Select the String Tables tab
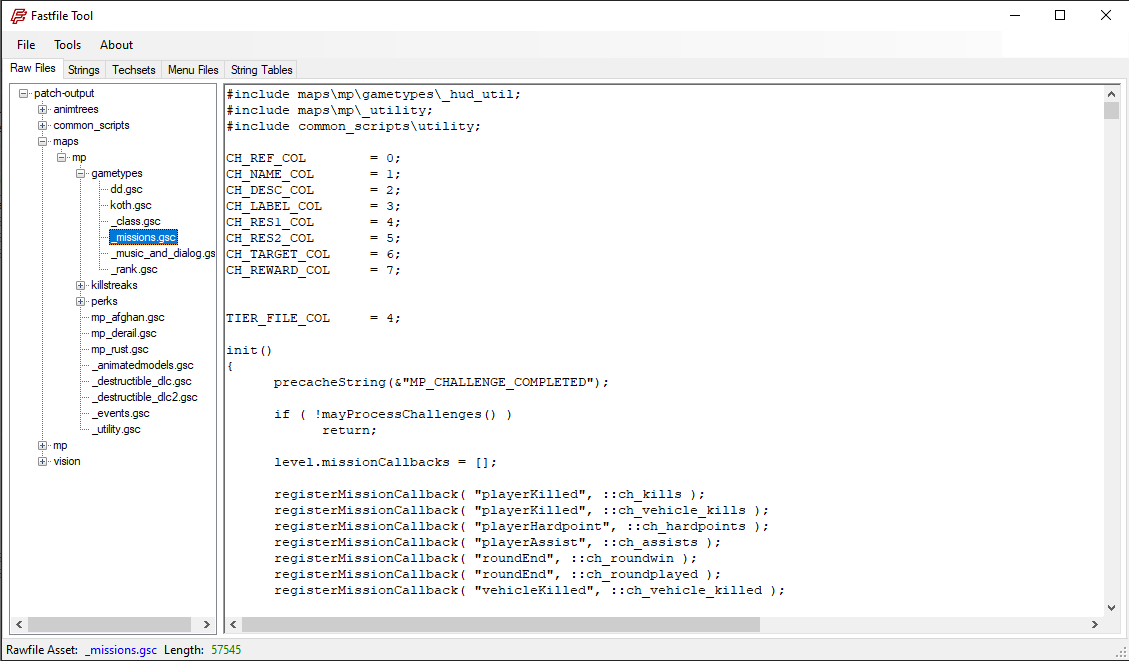The image size is (1129, 661). pyautogui.click(x=261, y=70)
